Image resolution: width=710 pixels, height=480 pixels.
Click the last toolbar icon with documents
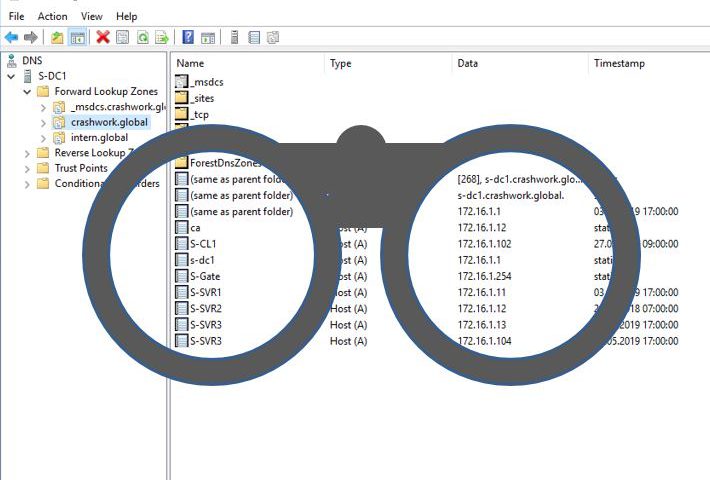tap(273, 37)
